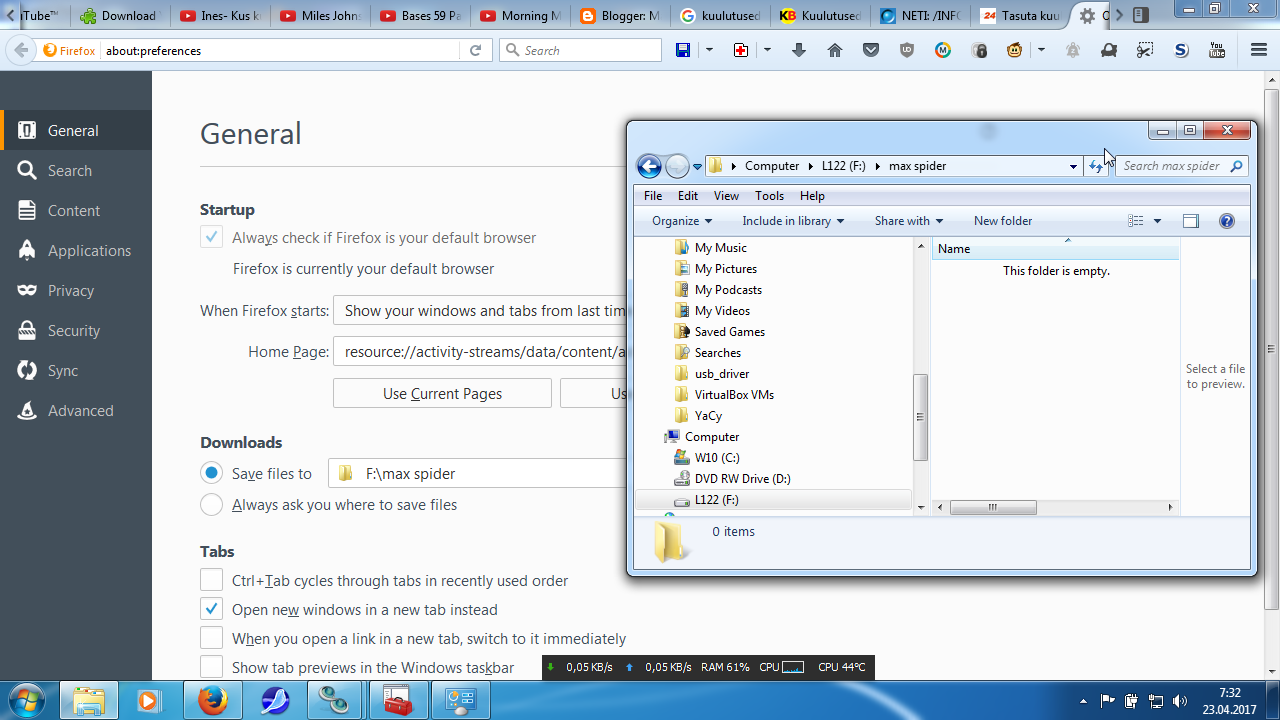Open the red toolbox taskbar app
1280x720 pixels.
(399, 700)
